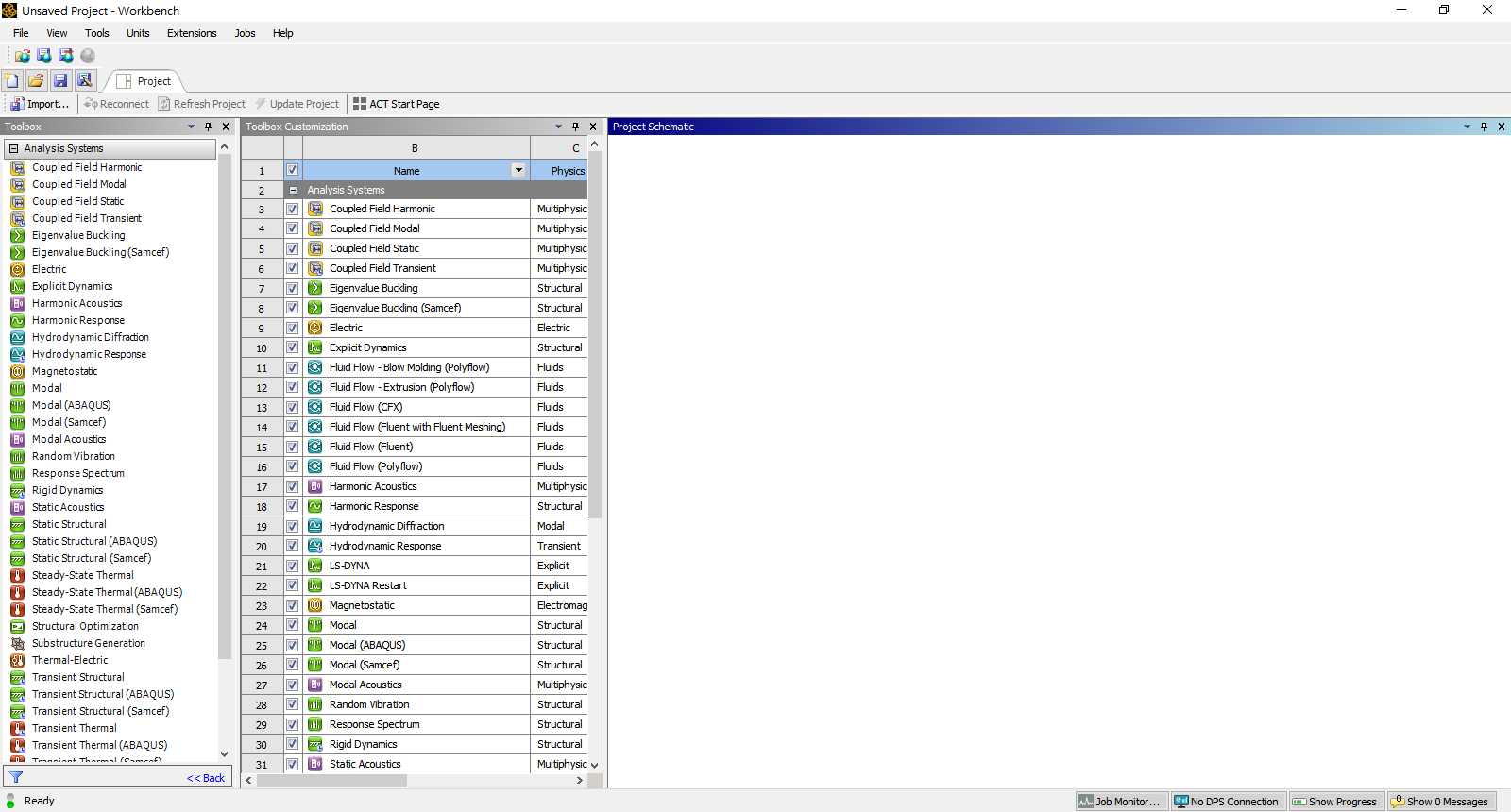Image resolution: width=1511 pixels, height=812 pixels.
Task: Select Static Structural icon in Toolbox
Action: tap(17, 524)
